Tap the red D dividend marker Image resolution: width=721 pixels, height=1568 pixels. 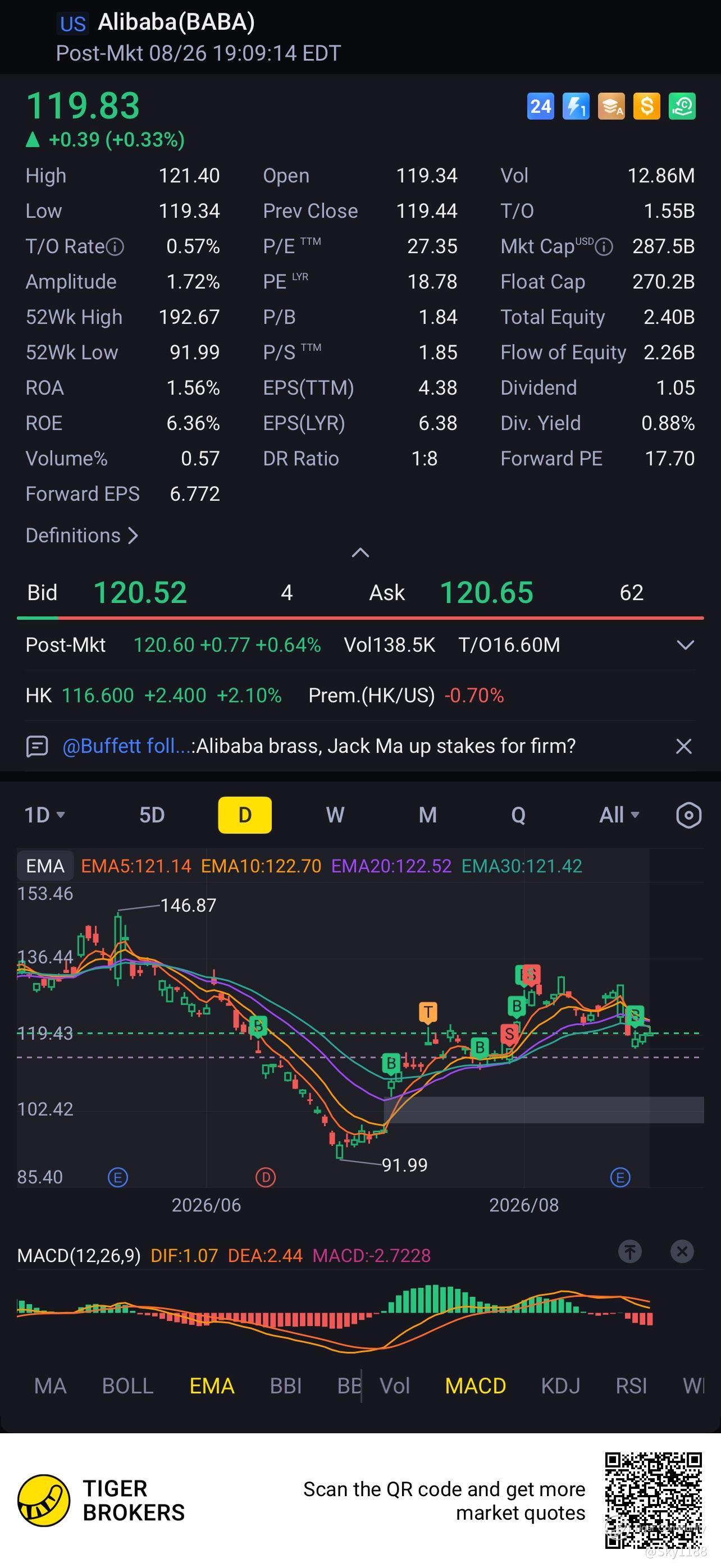coord(266,1177)
